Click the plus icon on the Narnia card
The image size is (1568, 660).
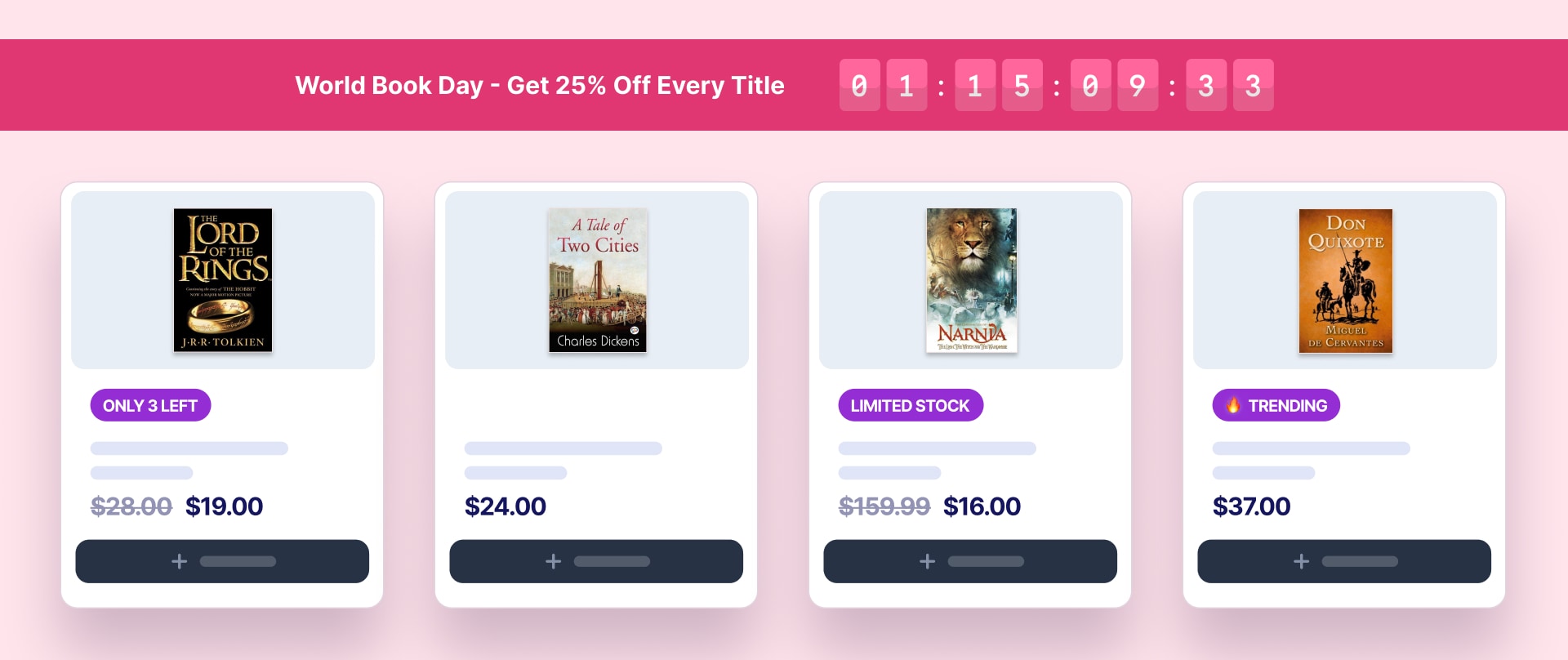pyautogui.click(x=927, y=561)
